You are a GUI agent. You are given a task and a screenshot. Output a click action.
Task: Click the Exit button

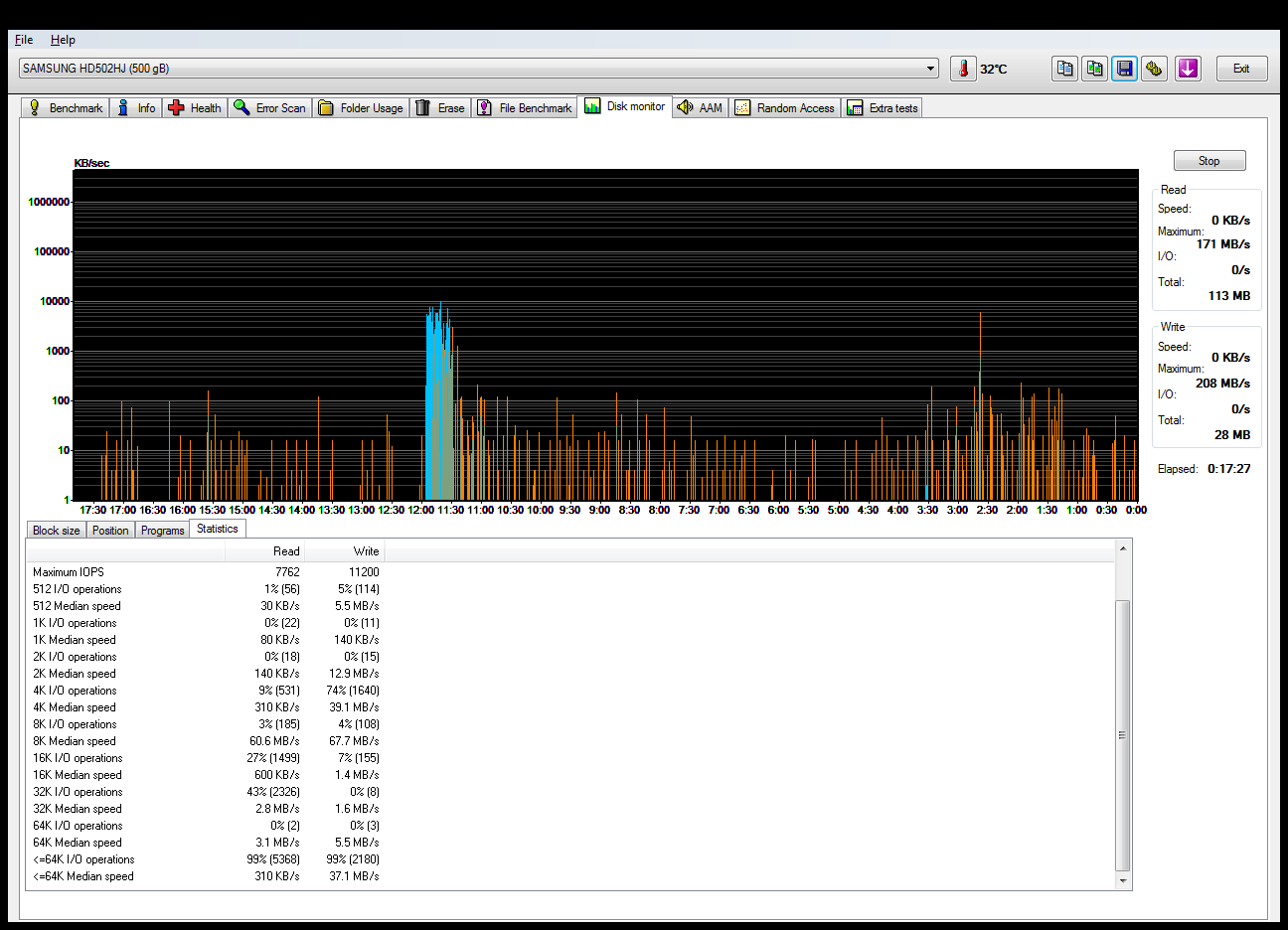click(x=1241, y=69)
